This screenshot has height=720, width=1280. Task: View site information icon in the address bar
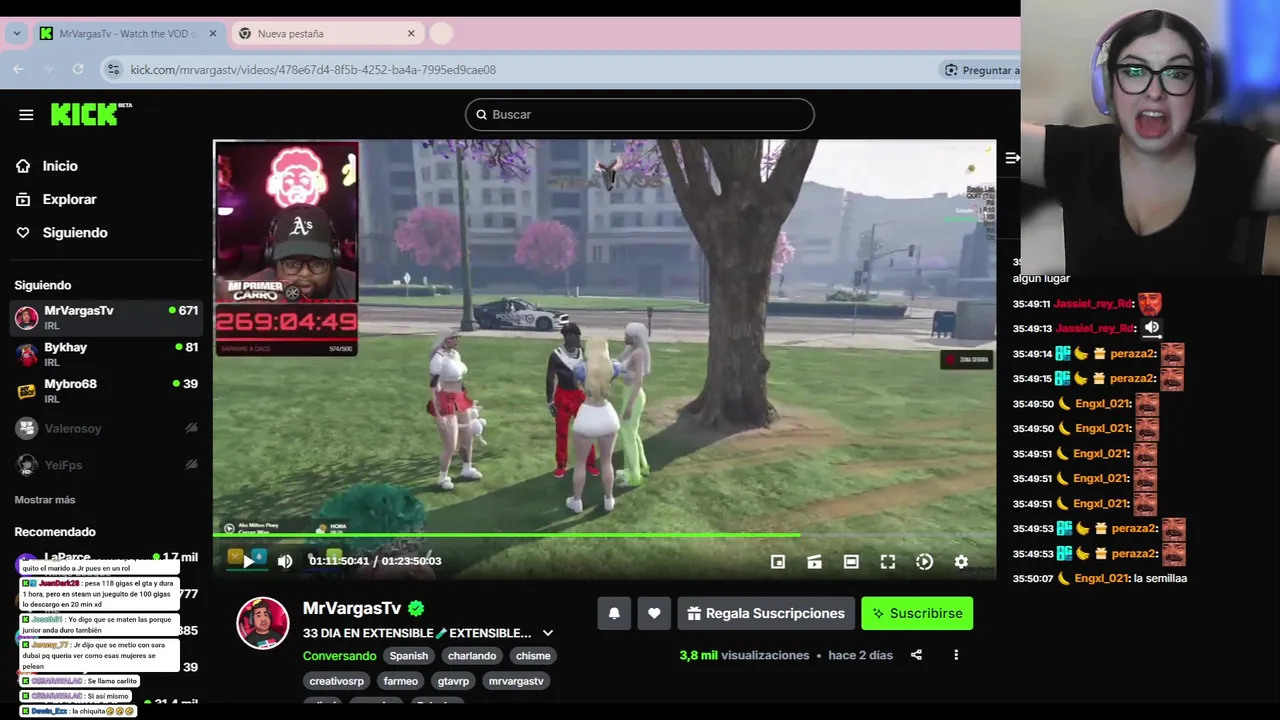pyautogui.click(x=113, y=70)
